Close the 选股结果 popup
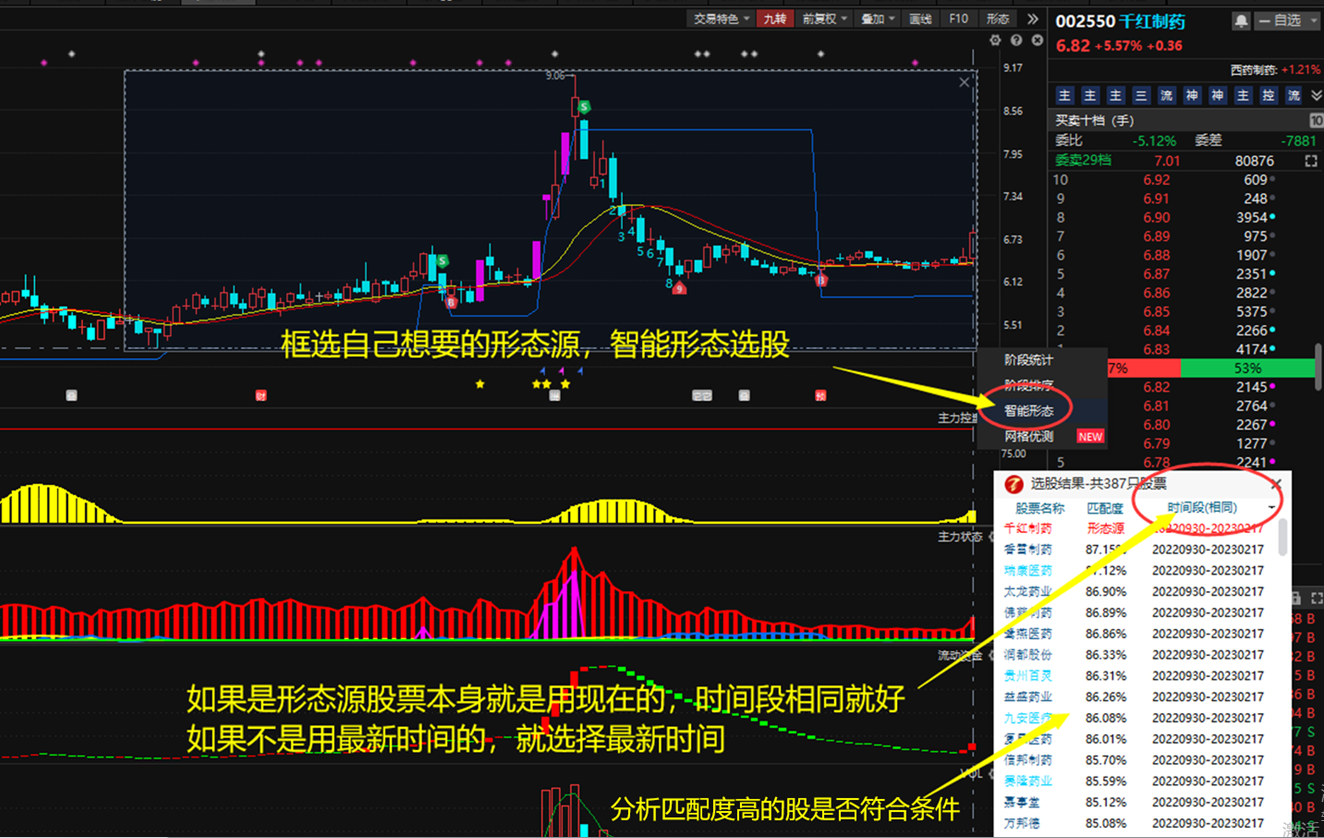The image size is (1324, 838). [1277, 483]
